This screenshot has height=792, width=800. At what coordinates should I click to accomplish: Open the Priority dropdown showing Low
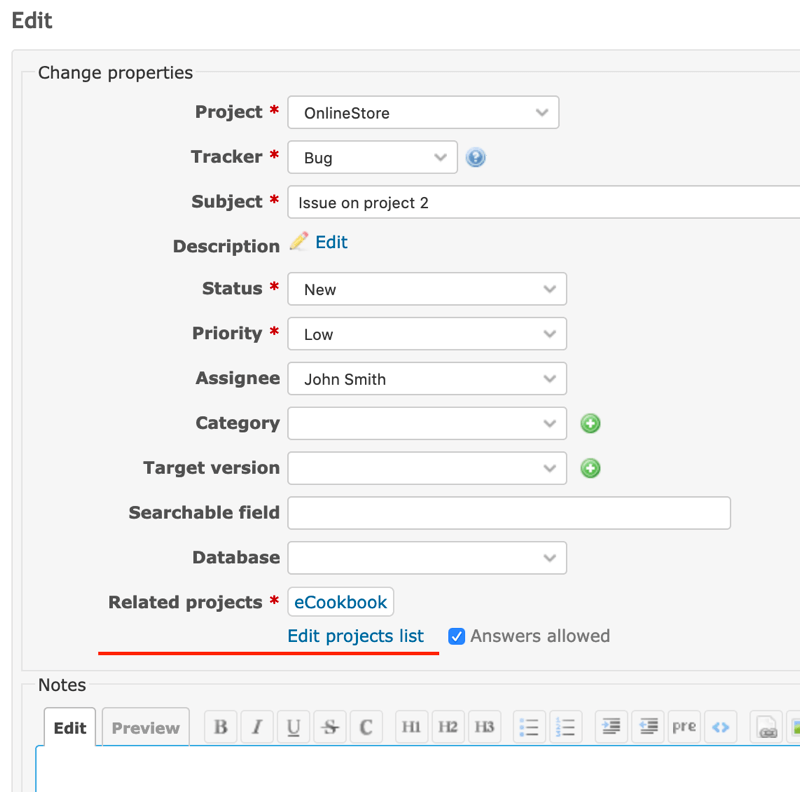click(x=427, y=334)
